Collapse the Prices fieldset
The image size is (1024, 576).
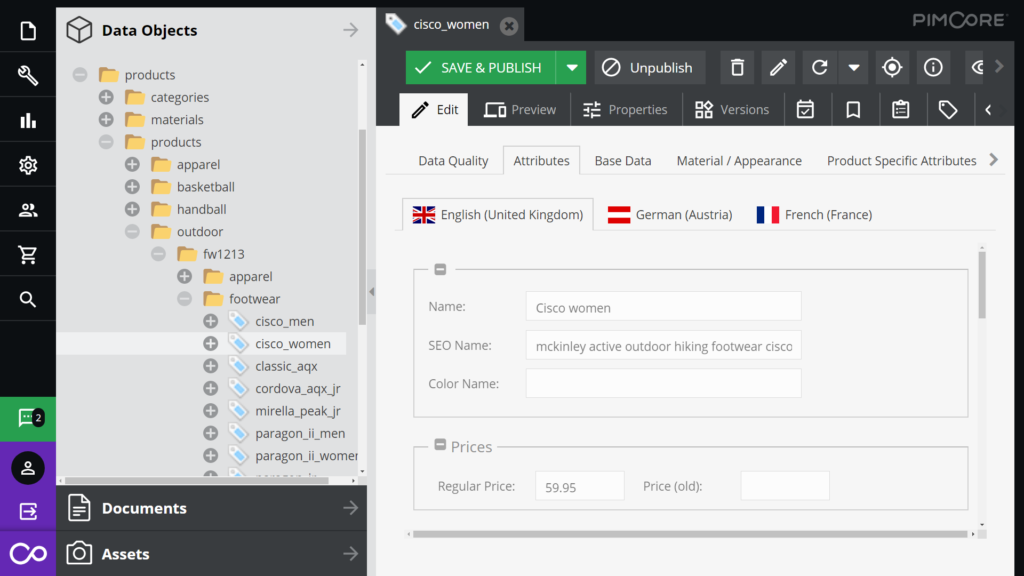pos(440,445)
